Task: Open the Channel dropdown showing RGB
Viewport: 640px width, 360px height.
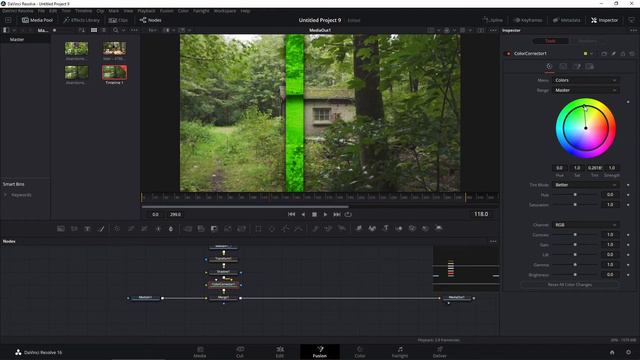Action: pyautogui.click(x=586, y=225)
